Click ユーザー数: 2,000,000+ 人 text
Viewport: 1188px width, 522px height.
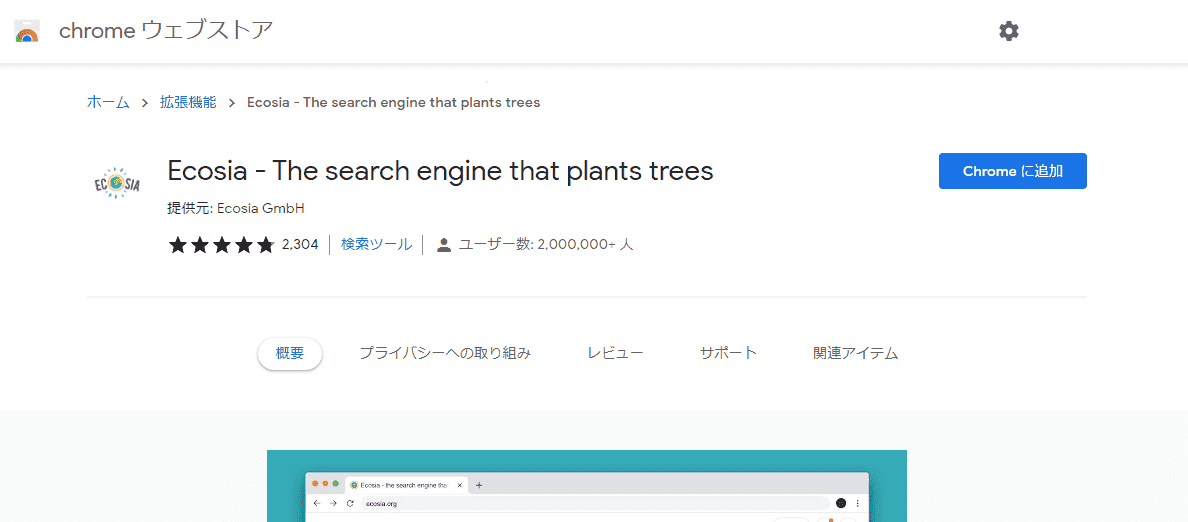[546, 245]
